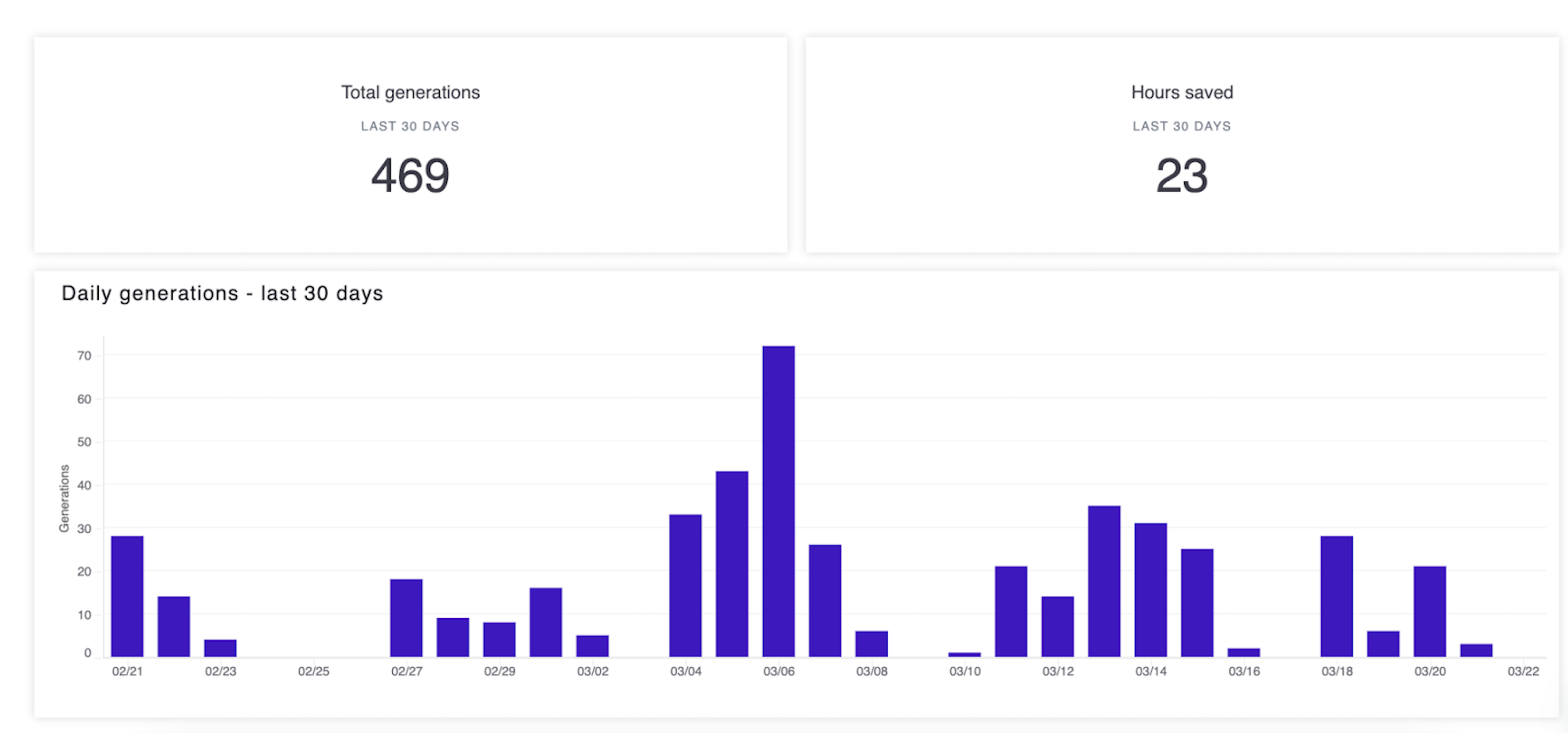Click the bar above 02/29
Screen dimensions: 1568x733
click(x=499, y=640)
